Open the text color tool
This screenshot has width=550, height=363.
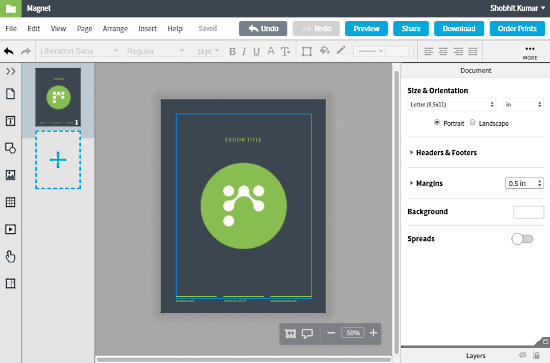coord(271,51)
